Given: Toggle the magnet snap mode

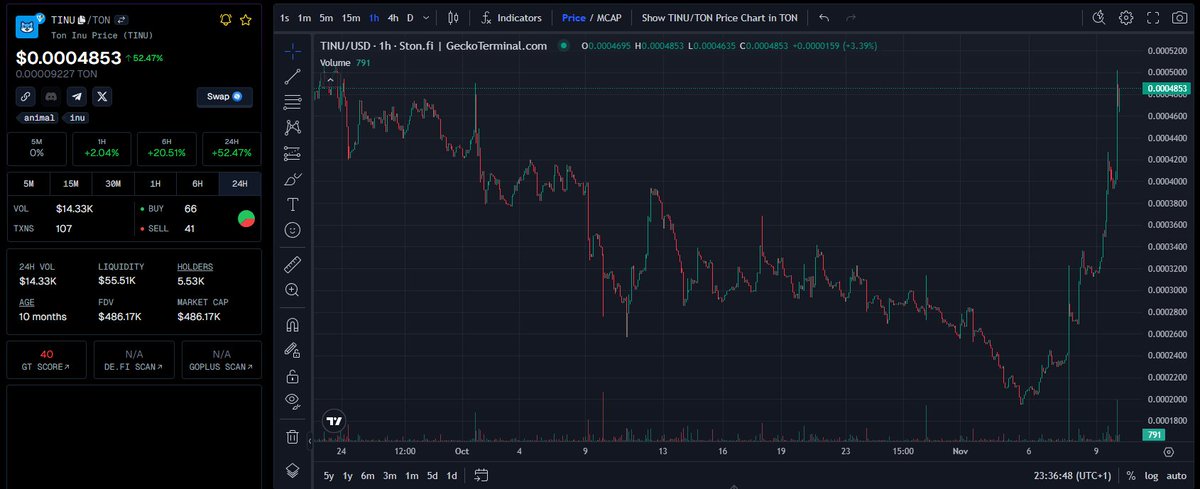Looking at the screenshot, I should 293,325.
